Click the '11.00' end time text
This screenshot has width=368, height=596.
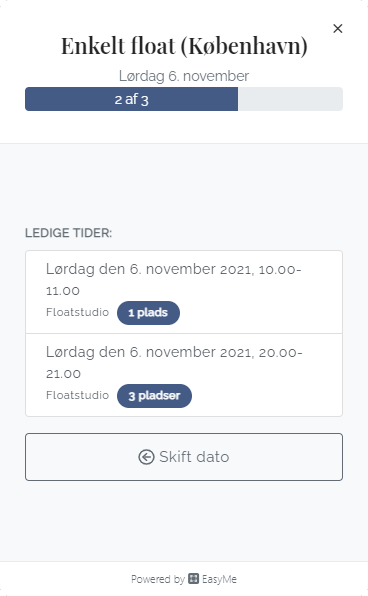click(63, 291)
